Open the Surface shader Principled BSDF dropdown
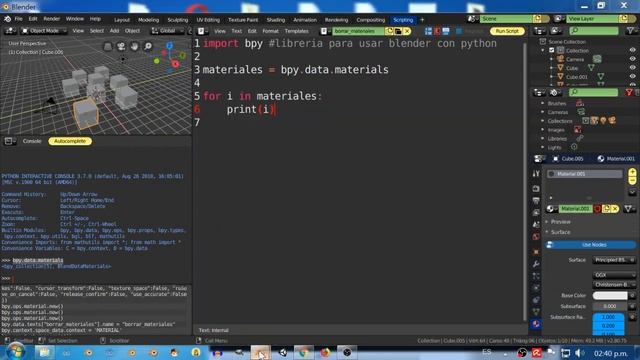Screen dimensions: 640x360 614,260
